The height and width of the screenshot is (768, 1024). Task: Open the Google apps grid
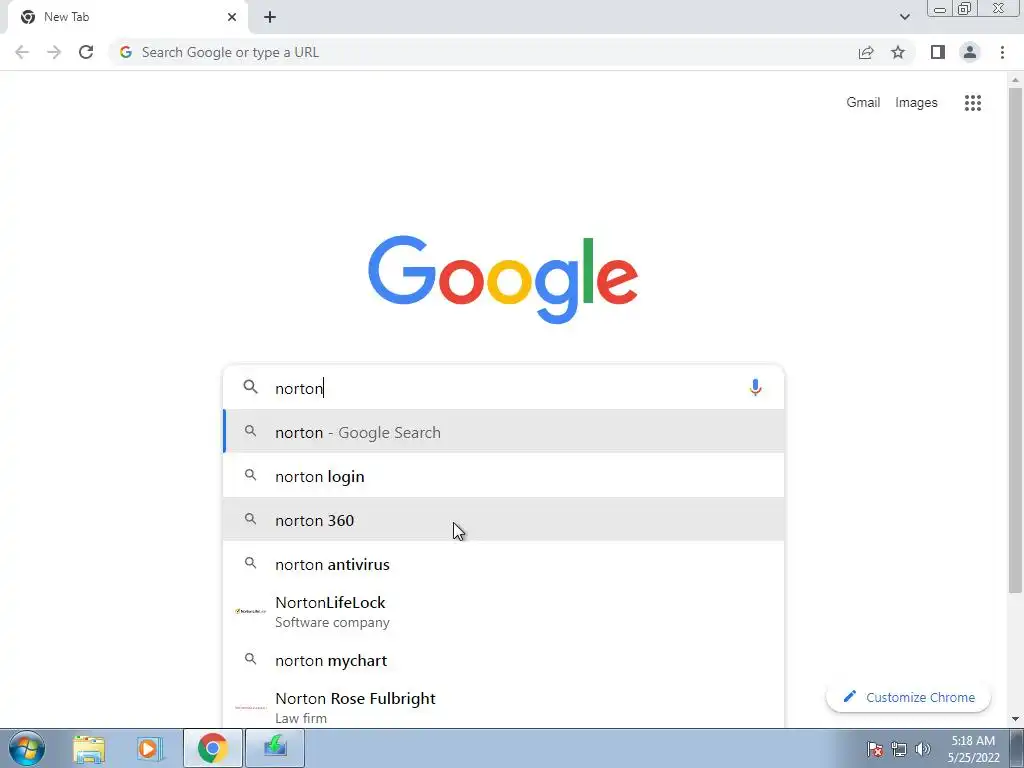[x=972, y=103]
